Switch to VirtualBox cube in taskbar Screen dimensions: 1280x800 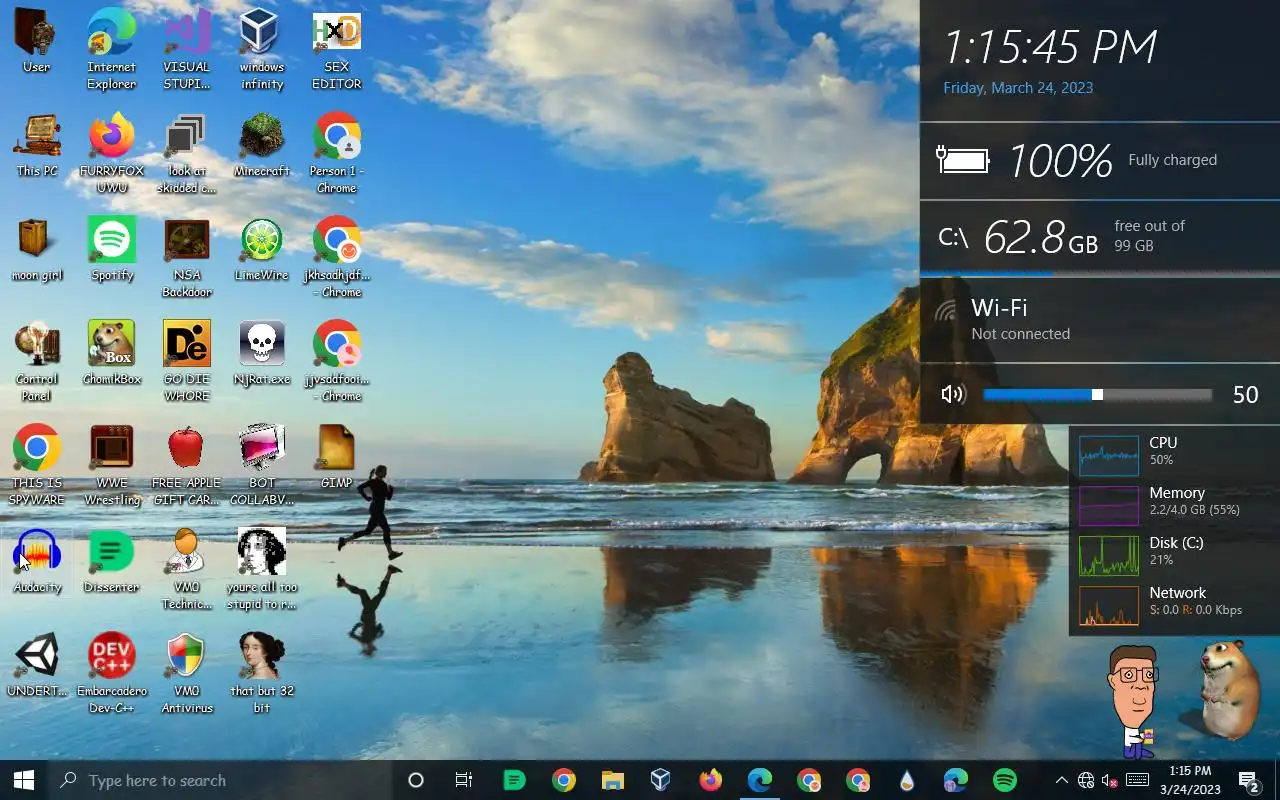click(660, 780)
